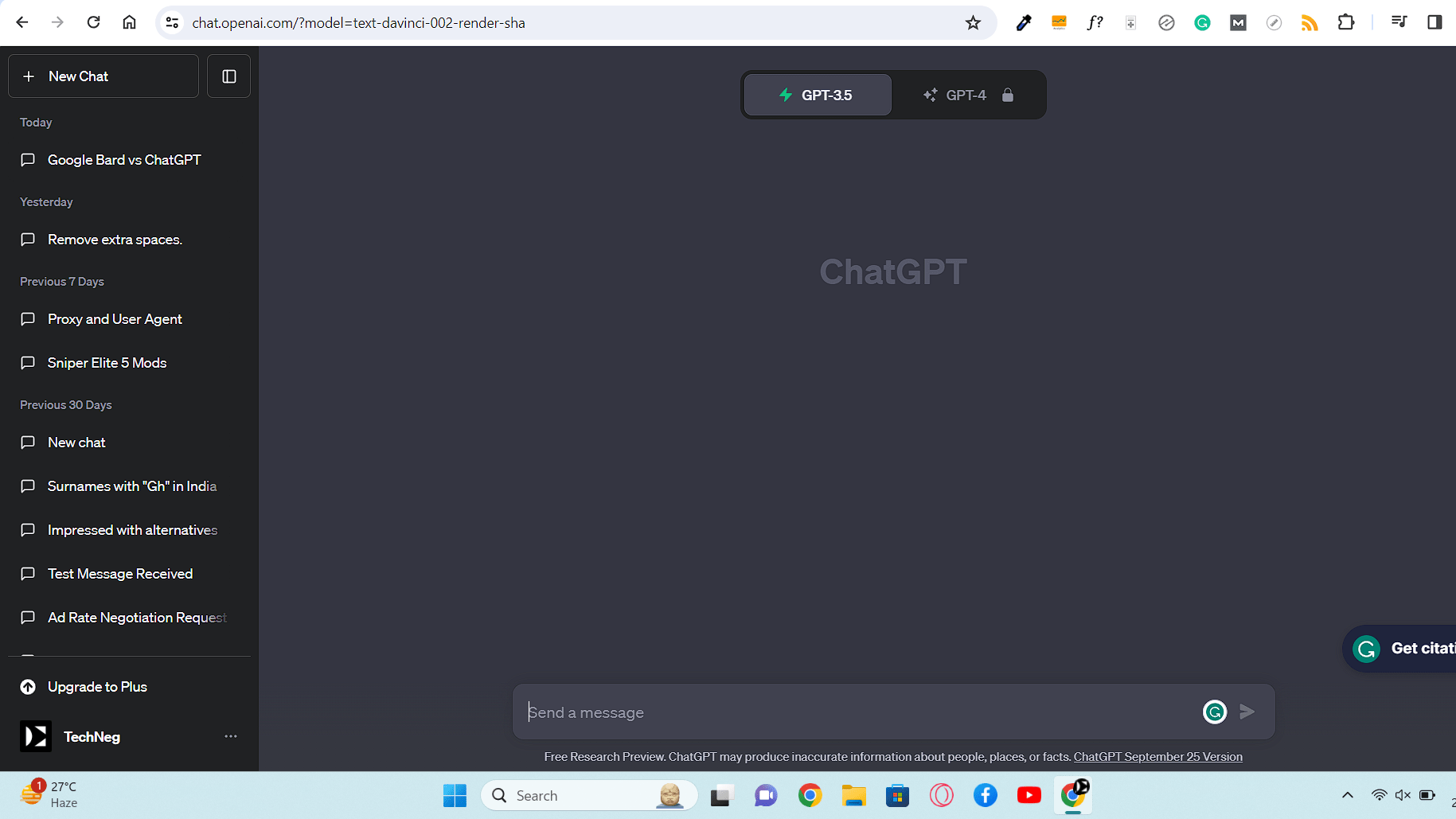
Task: Switch to the GPT-3.5 model
Action: (x=817, y=94)
